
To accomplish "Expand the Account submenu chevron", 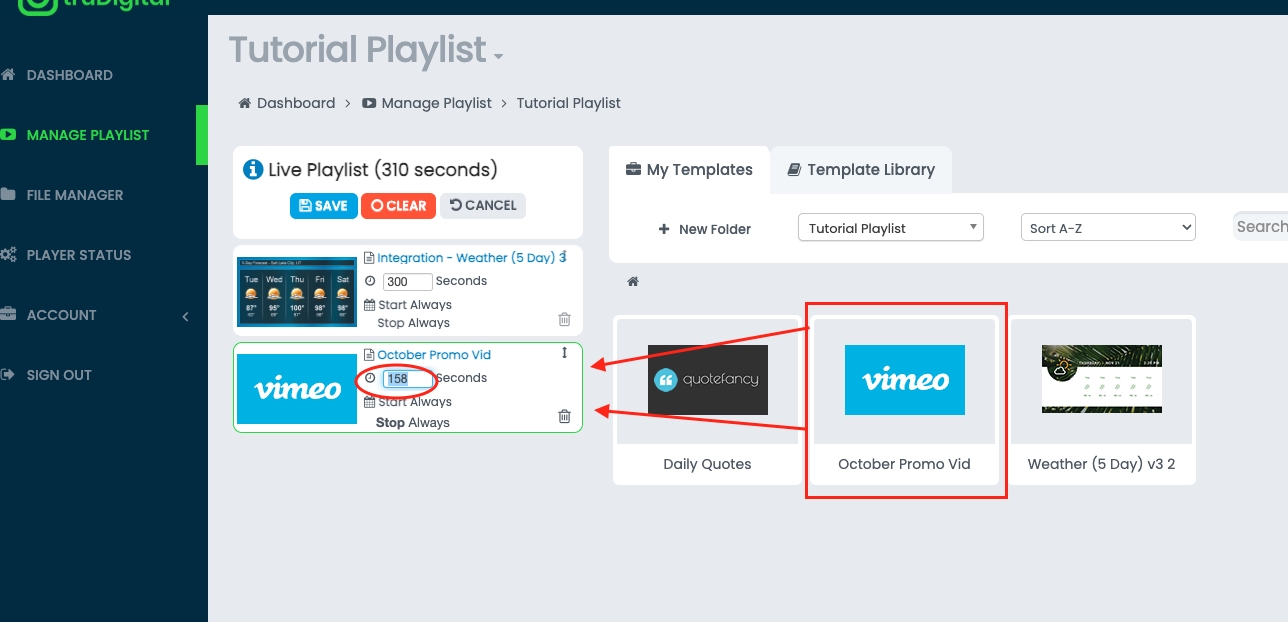I will (x=186, y=316).
